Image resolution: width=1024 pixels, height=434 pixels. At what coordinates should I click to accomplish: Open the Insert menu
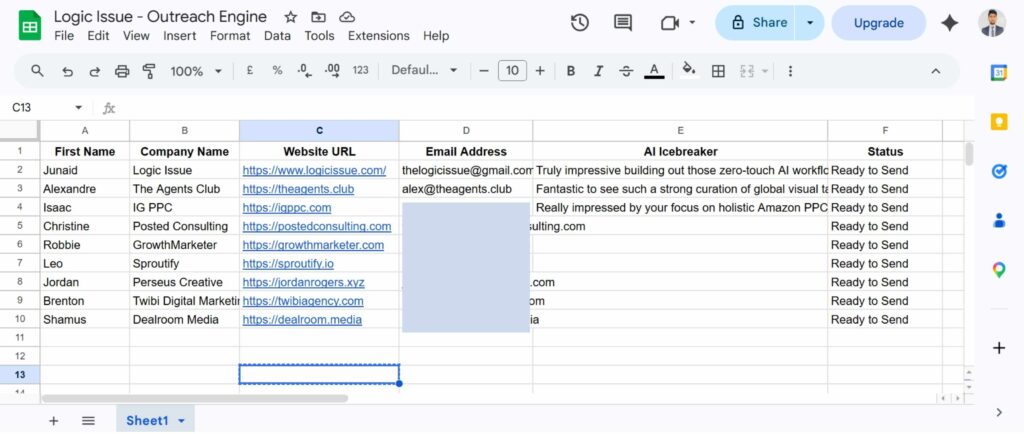tap(180, 36)
